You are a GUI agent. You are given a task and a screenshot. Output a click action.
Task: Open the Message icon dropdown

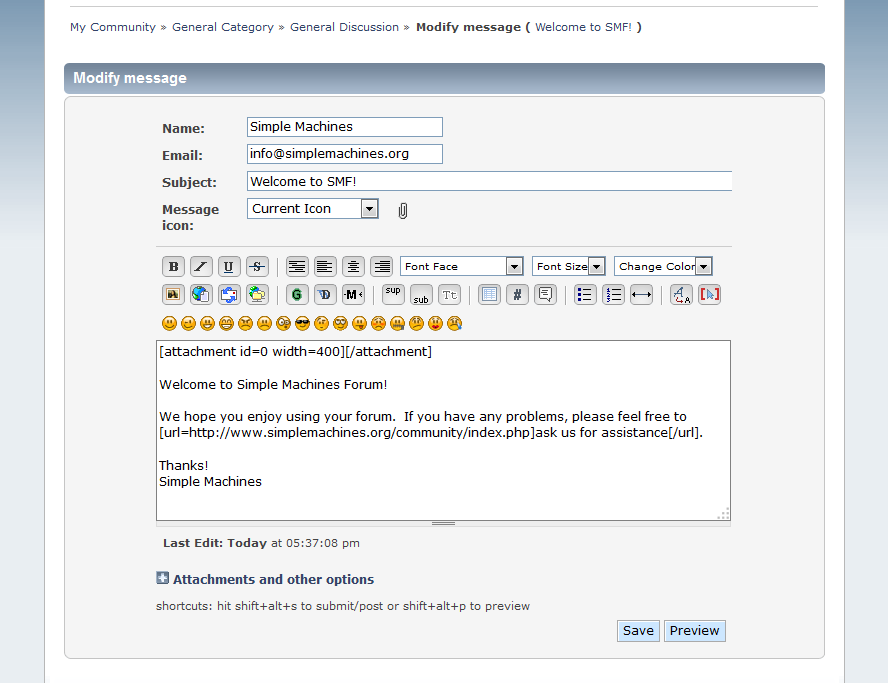(x=313, y=208)
